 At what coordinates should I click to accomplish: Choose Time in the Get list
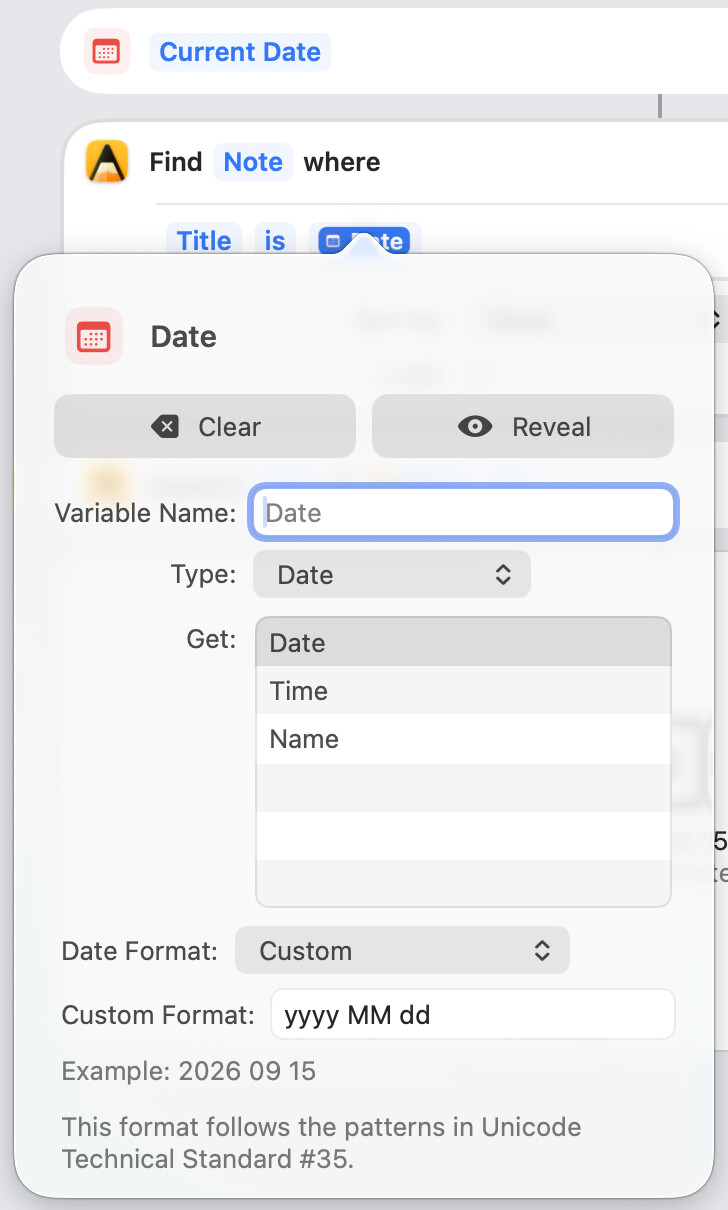coord(463,691)
